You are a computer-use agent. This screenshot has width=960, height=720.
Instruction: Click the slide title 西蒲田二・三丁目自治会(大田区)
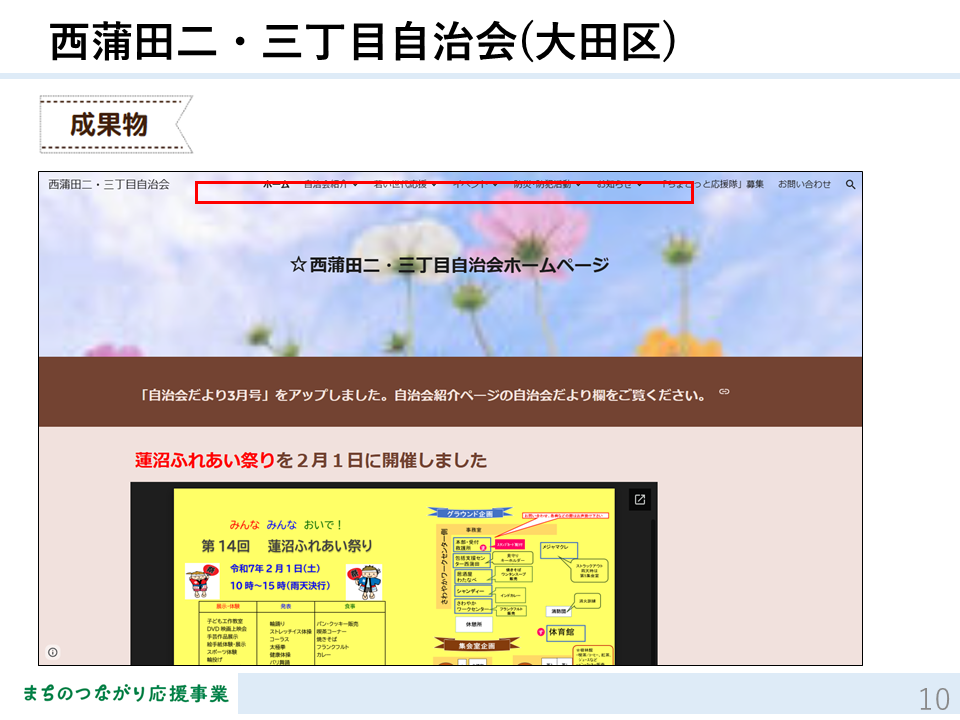[362, 41]
